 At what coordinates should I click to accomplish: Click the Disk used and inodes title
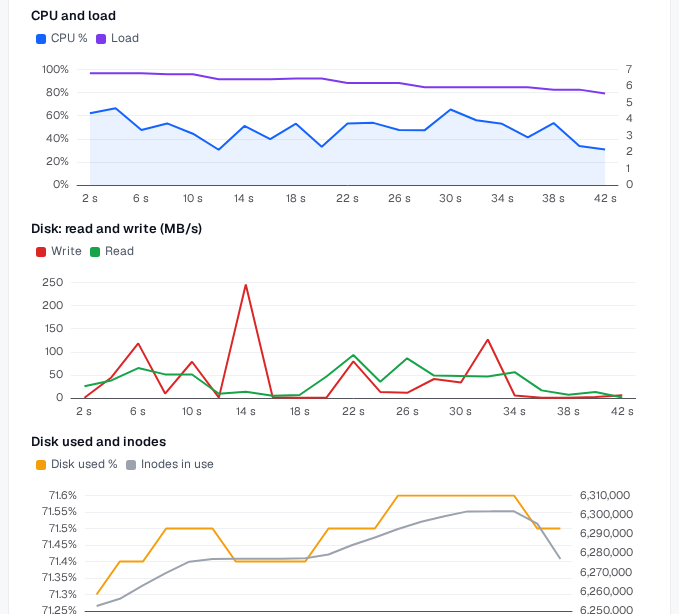(x=99, y=442)
